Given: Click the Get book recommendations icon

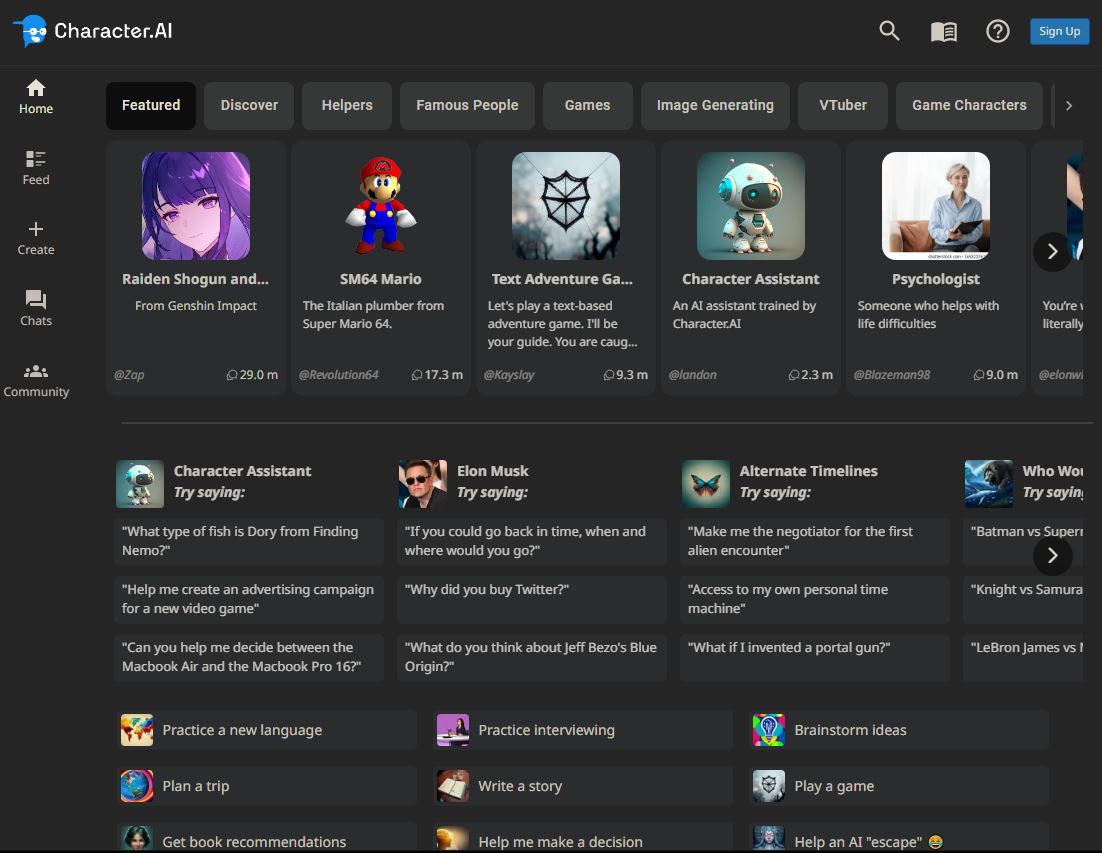Looking at the screenshot, I should click(x=136, y=839).
